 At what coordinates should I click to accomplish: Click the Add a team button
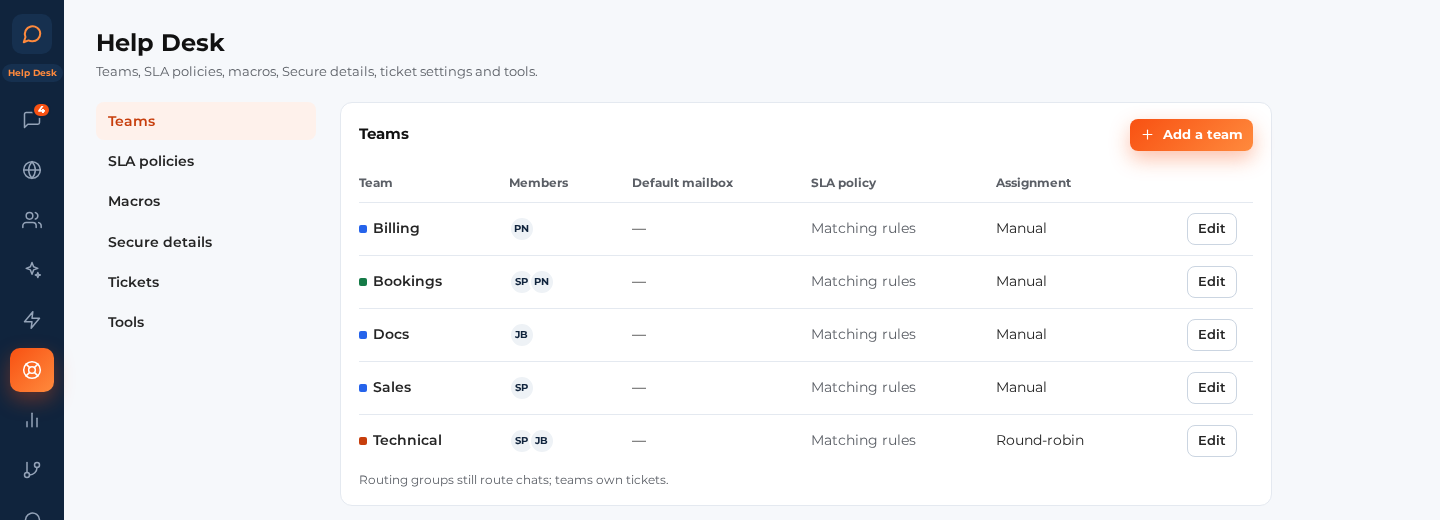(x=1191, y=135)
